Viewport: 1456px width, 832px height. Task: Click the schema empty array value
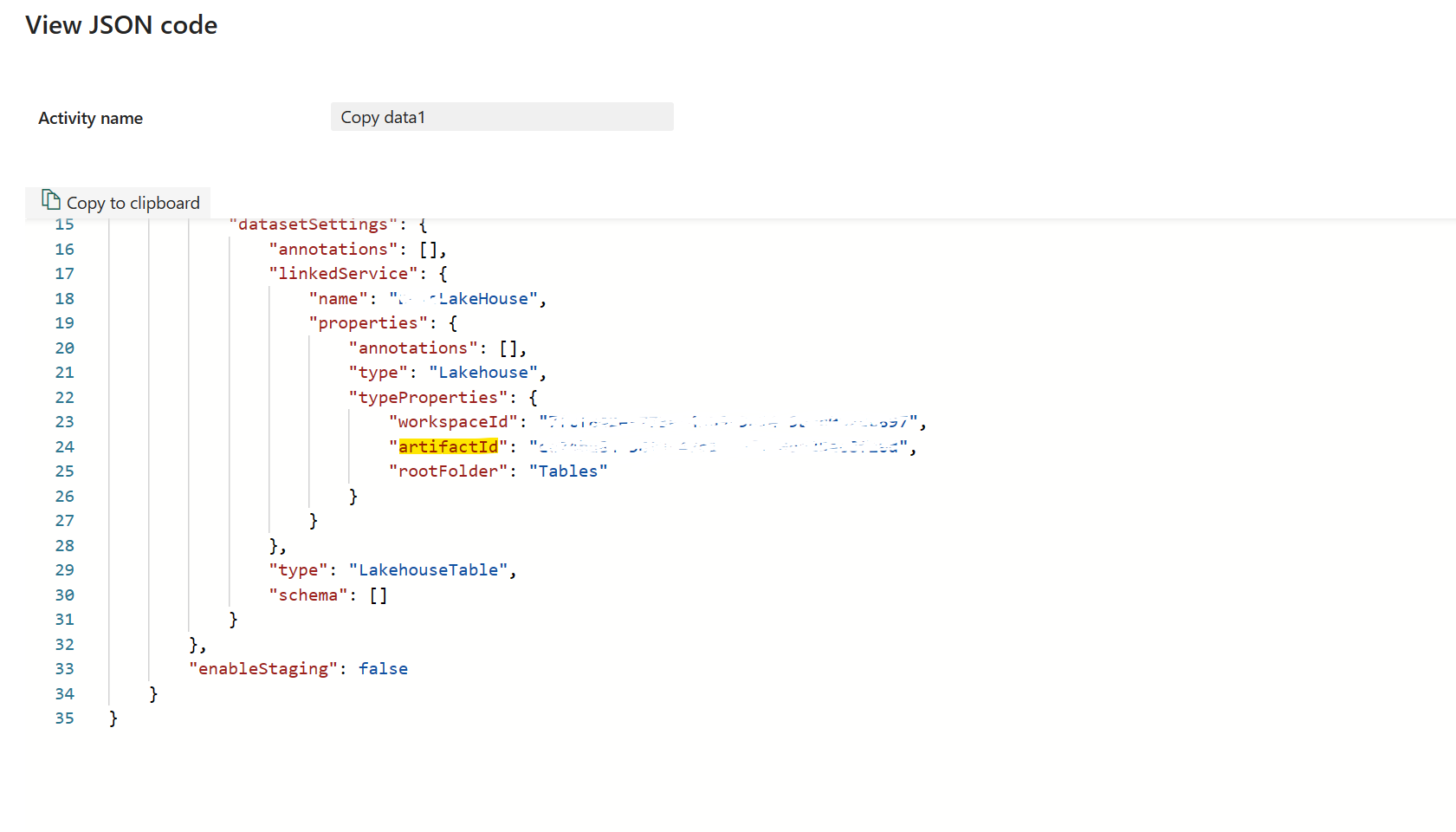378,595
